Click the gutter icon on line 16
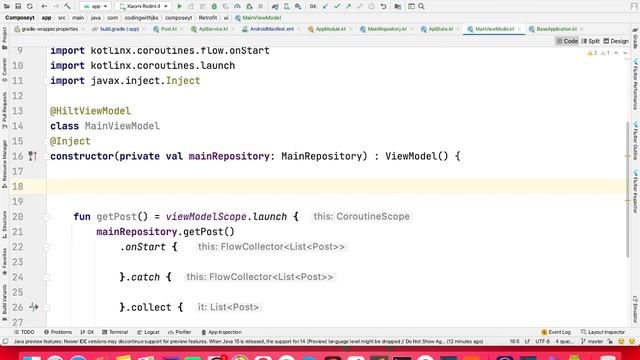Image resolution: width=640 pixels, height=360 pixels. pos(33,156)
